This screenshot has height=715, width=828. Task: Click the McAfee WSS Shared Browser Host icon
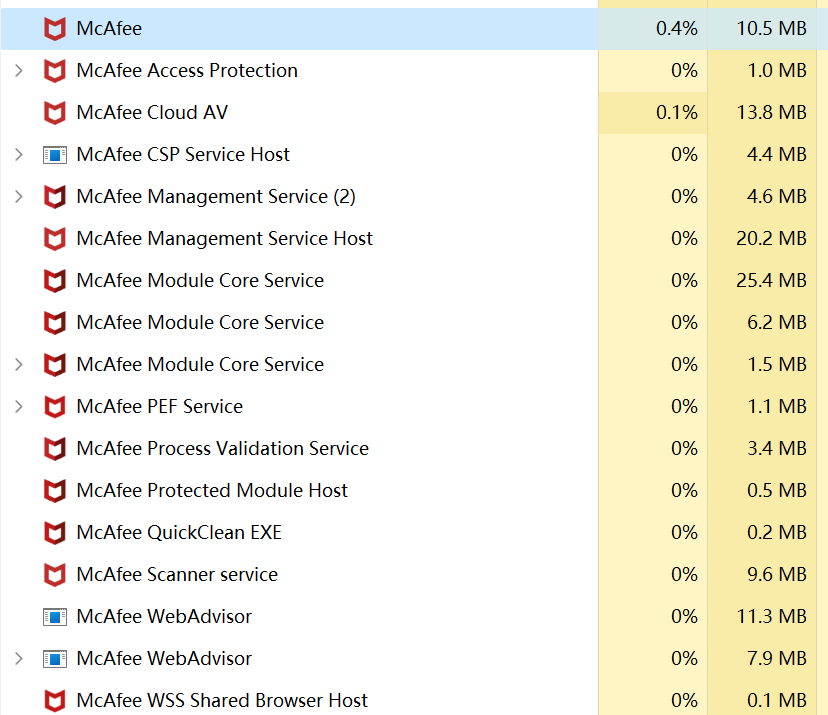tap(55, 701)
